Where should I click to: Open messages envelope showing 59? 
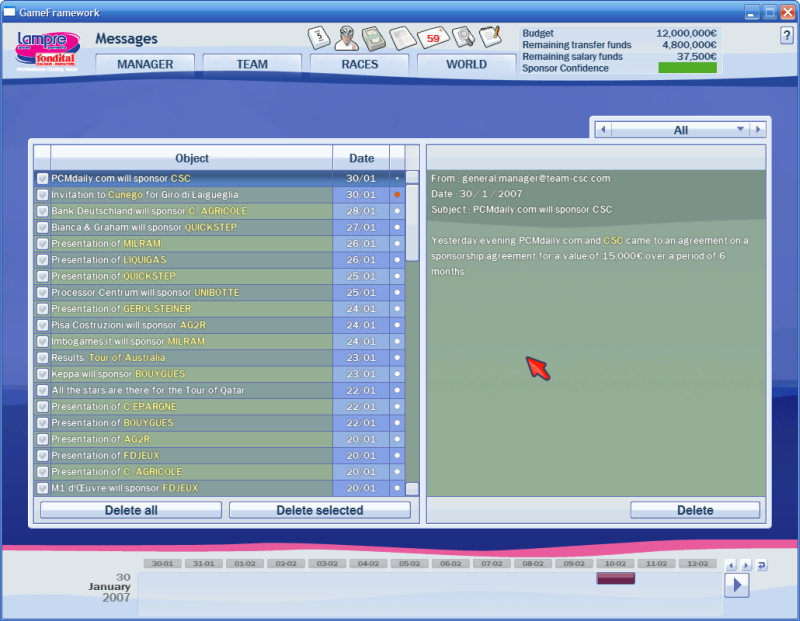point(433,38)
